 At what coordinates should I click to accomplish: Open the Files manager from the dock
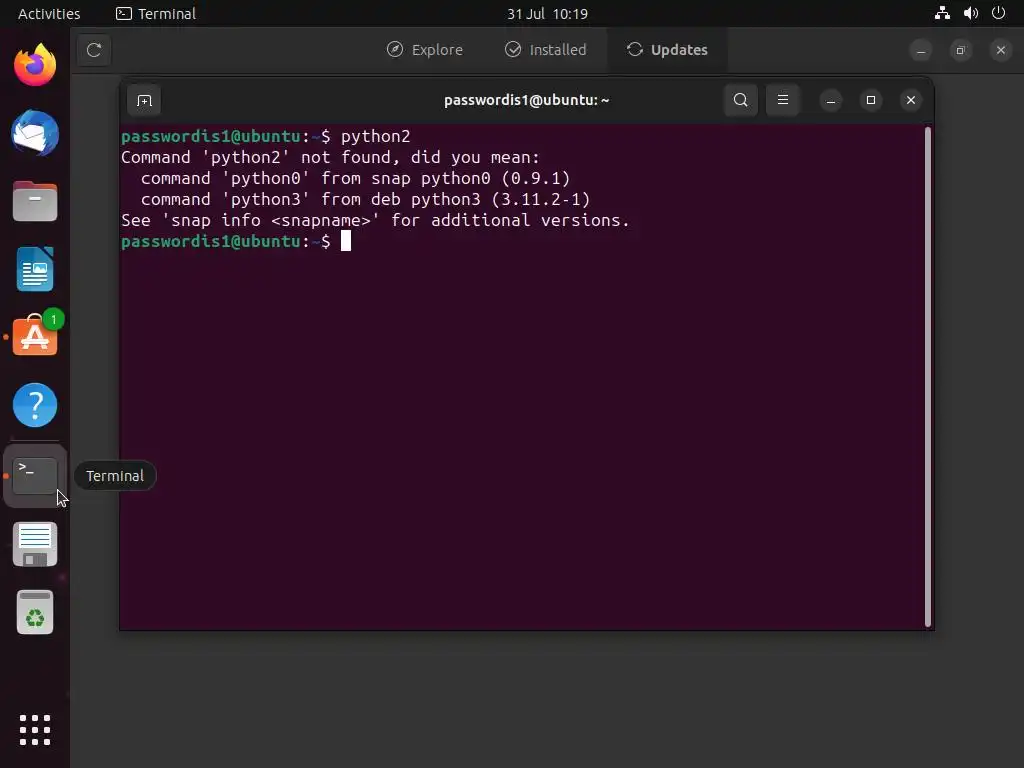[35, 201]
